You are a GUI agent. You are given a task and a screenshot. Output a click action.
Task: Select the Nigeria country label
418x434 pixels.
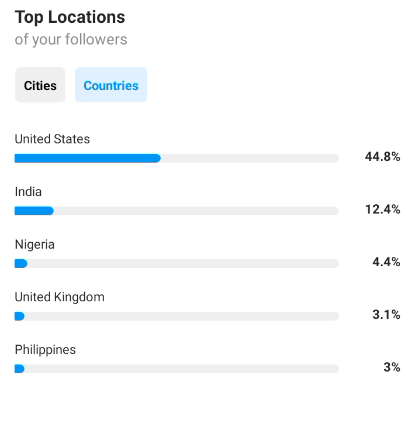click(x=35, y=245)
